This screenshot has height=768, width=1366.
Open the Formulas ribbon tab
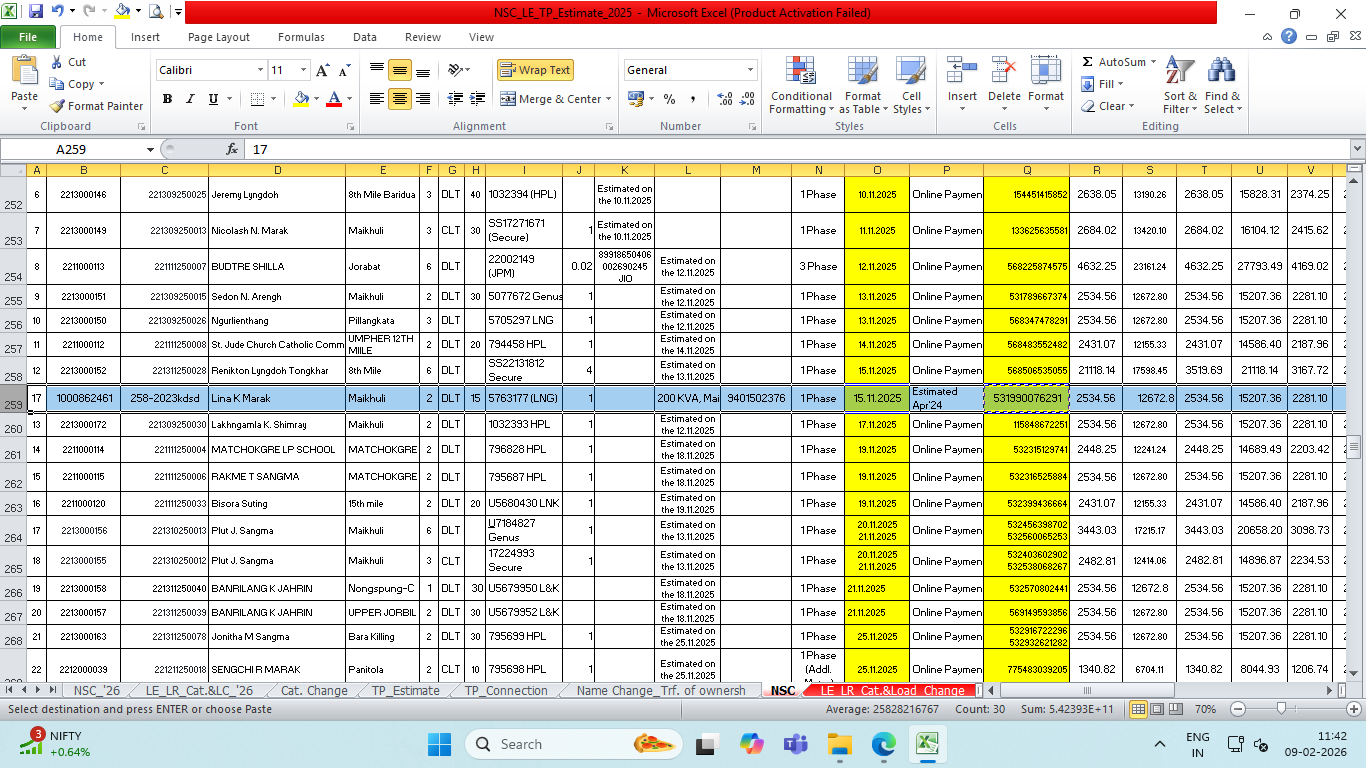coord(301,37)
